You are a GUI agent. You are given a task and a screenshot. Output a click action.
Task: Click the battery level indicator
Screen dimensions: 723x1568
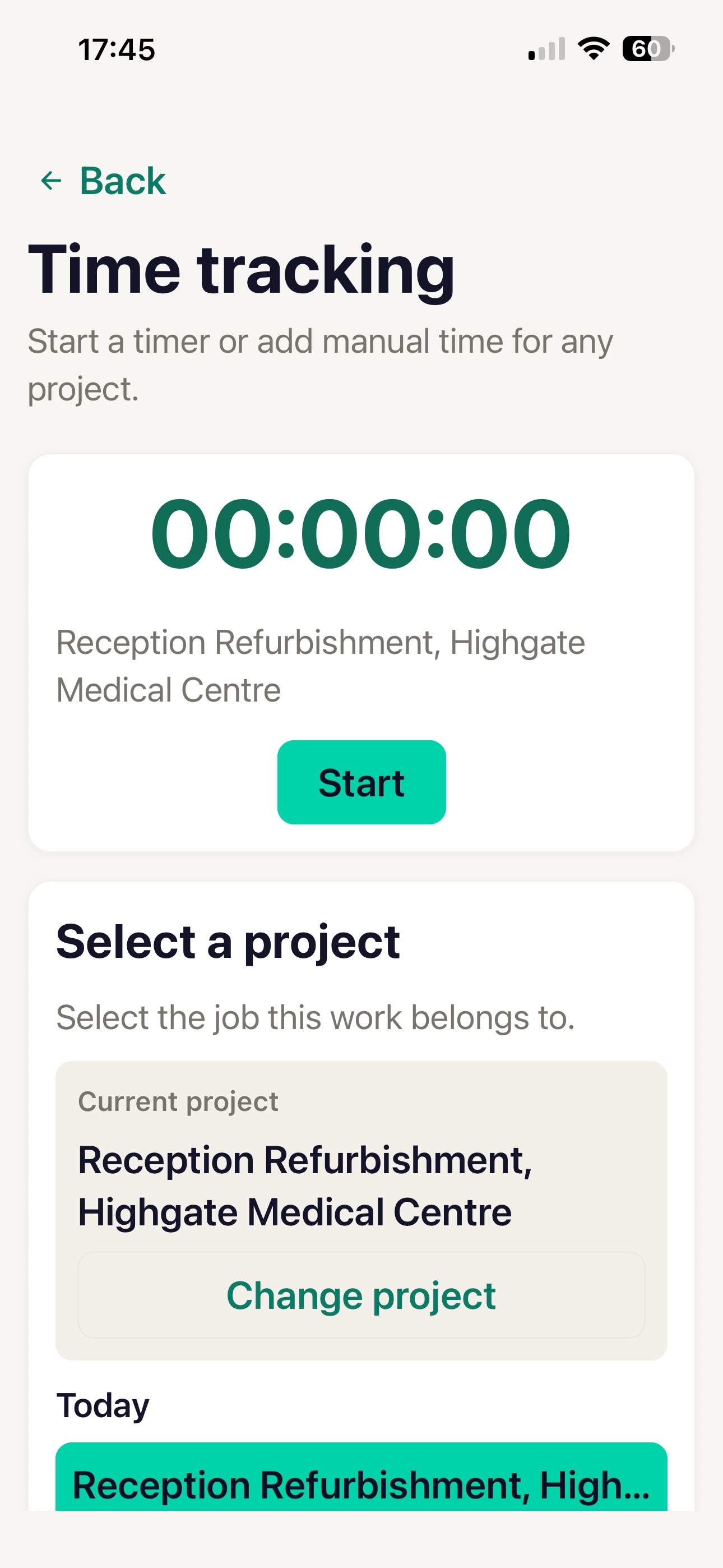[x=648, y=49]
